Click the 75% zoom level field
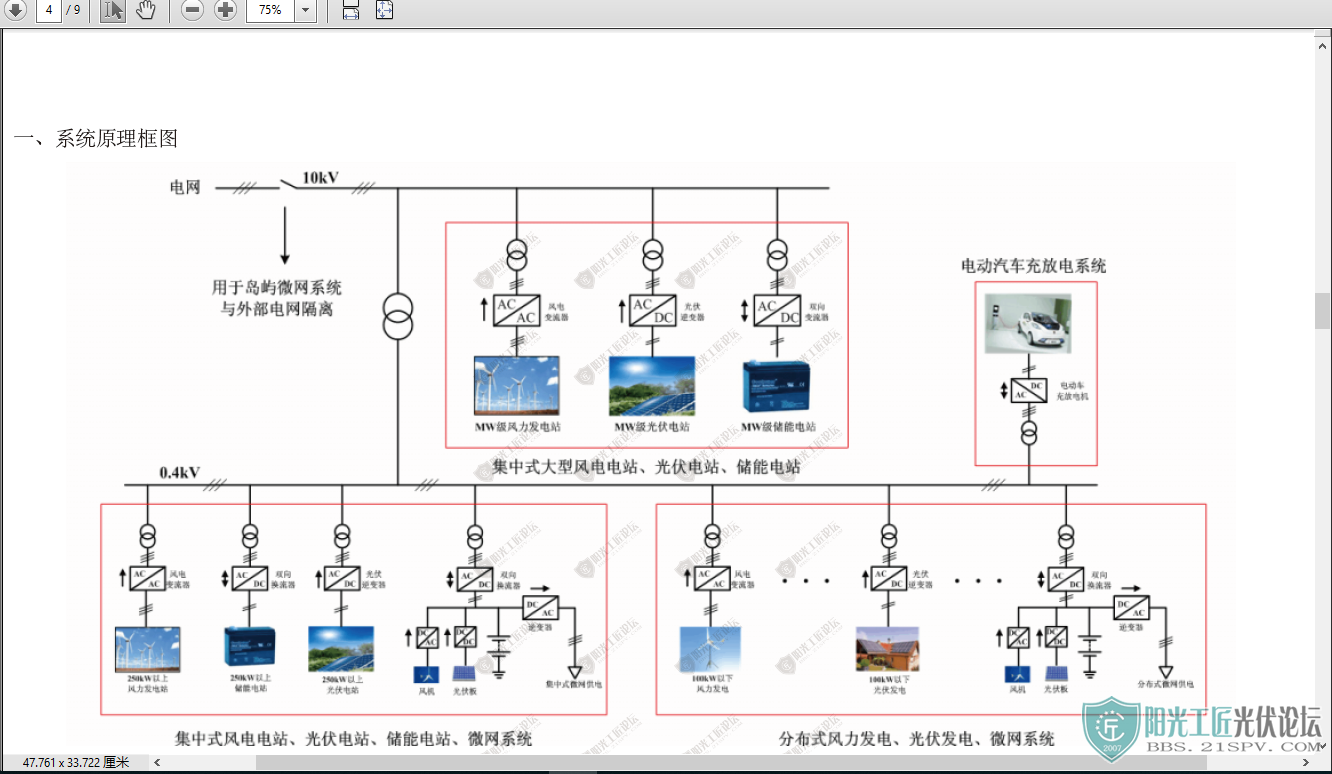The height and width of the screenshot is (774, 1332). 270,10
